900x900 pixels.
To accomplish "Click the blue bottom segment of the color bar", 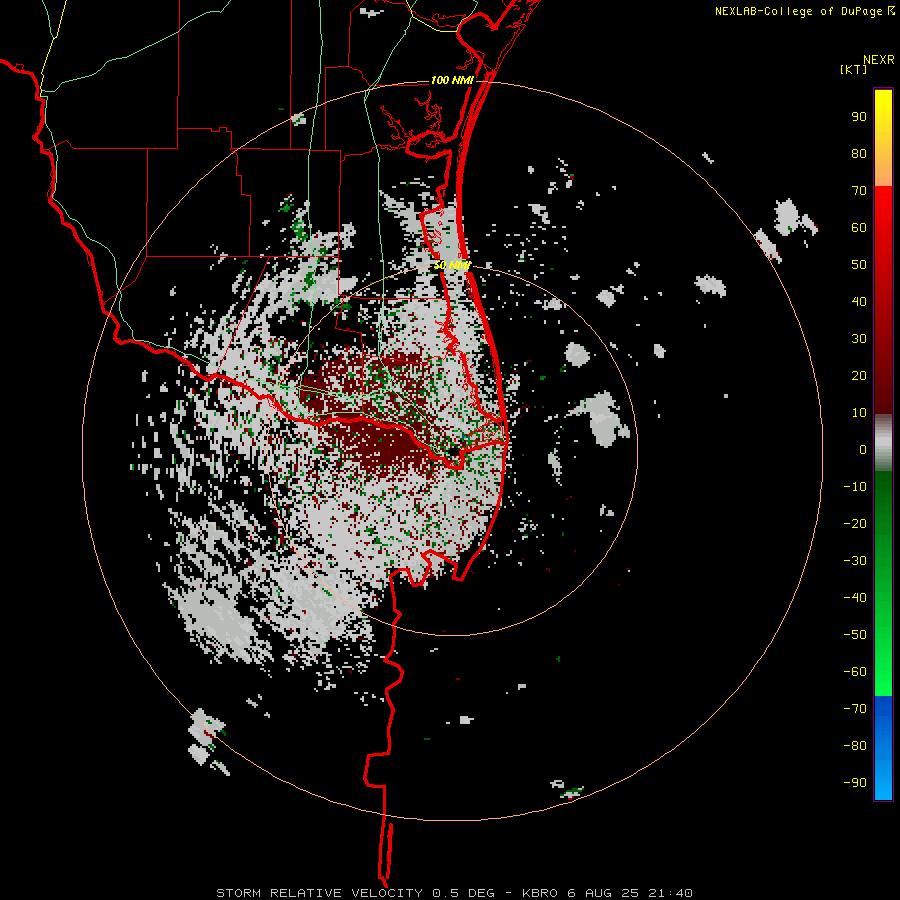I will click(x=883, y=748).
